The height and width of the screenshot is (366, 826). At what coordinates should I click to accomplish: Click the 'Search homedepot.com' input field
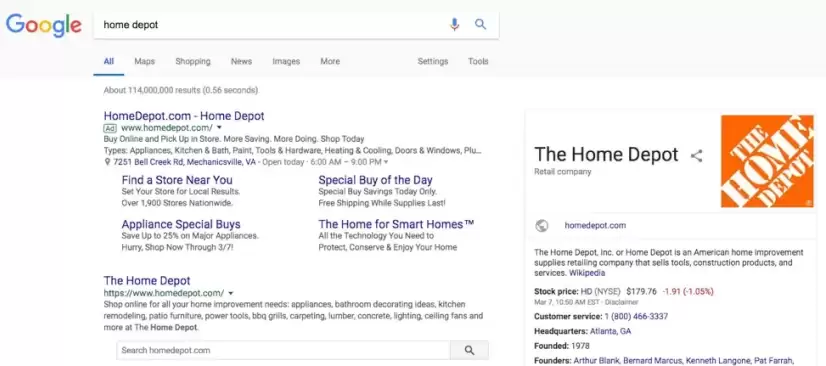tap(283, 350)
